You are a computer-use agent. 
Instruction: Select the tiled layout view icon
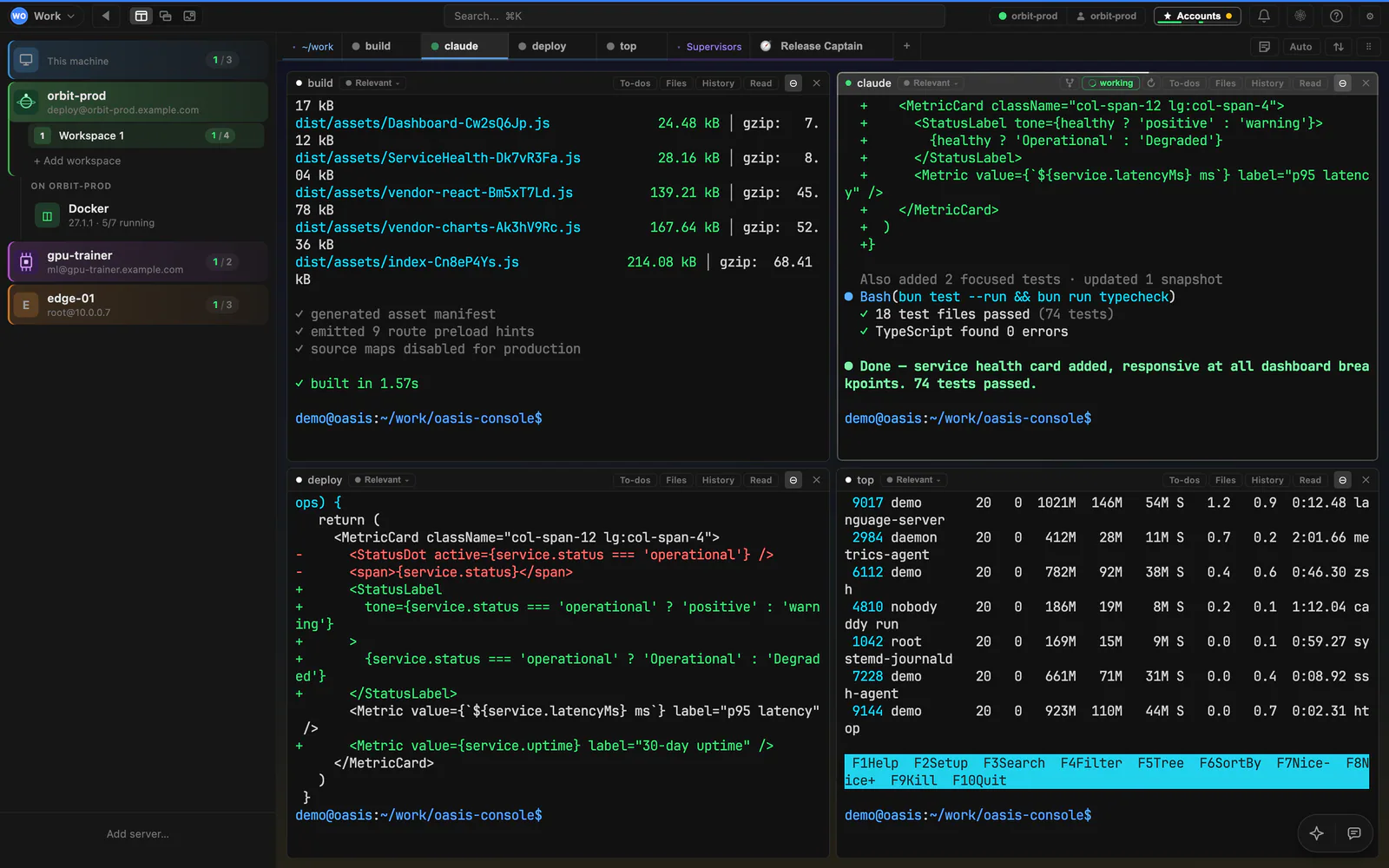[x=141, y=16]
